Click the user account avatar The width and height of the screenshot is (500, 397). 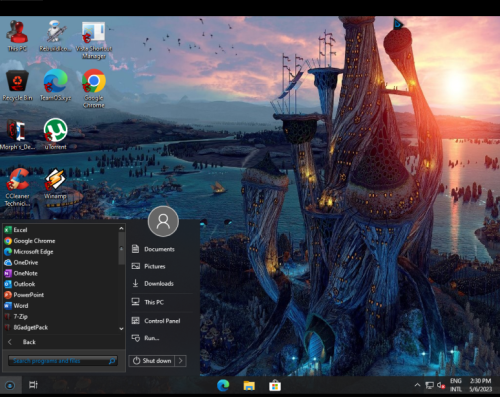(163, 221)
